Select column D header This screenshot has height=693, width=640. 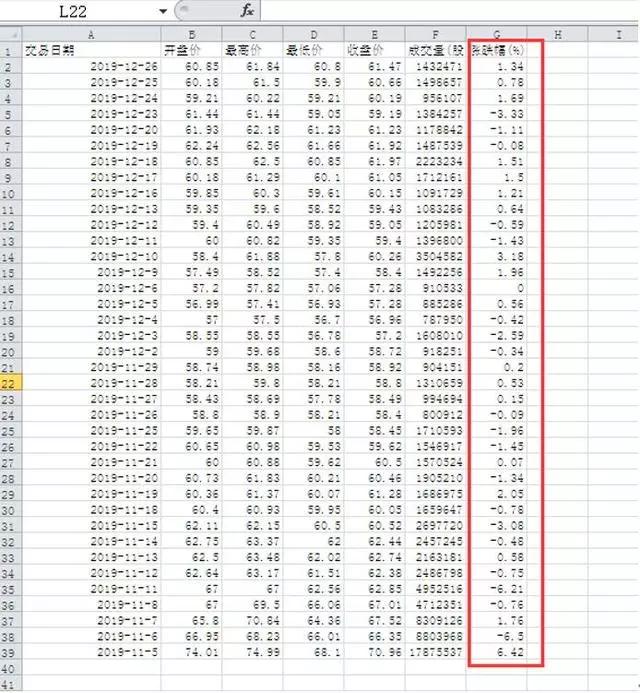coord(313,34)
